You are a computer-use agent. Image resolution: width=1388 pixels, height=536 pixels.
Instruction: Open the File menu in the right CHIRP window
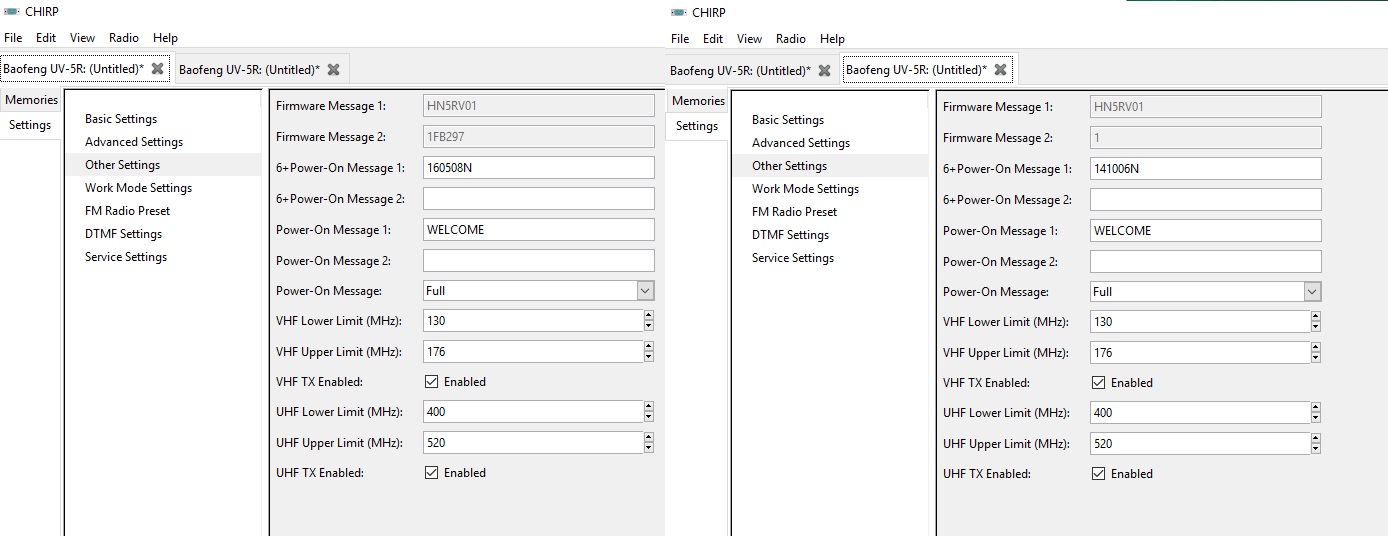tap(680, 39)
